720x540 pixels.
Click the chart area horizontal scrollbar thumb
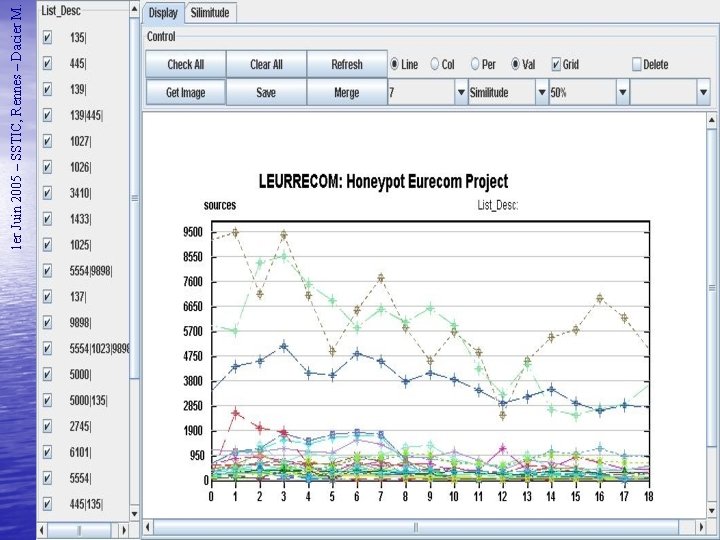point(416,527)
